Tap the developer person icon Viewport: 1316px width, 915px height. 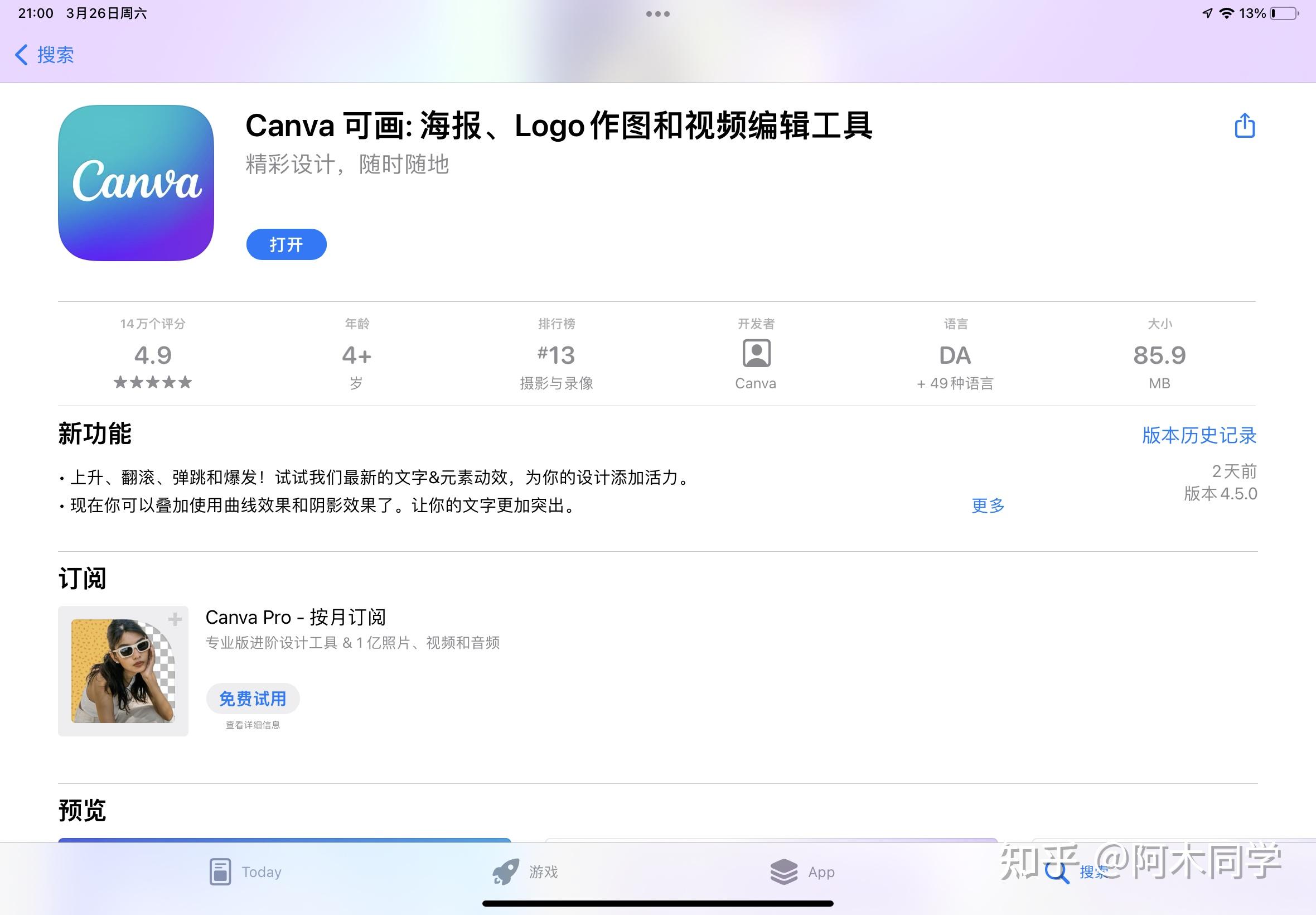[x=756, y=354]
